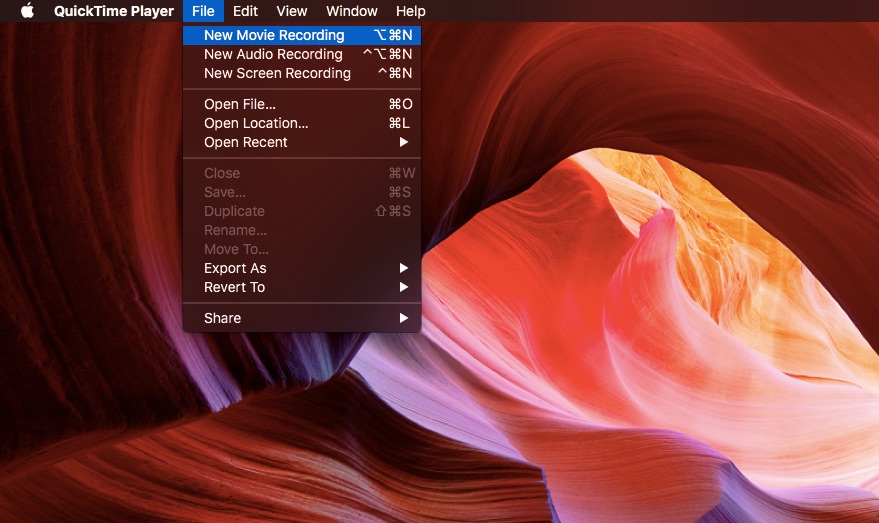This screenshot has height=523, width=879.
Task: Expand the Revert To submenu
Action: pos(302,287)
